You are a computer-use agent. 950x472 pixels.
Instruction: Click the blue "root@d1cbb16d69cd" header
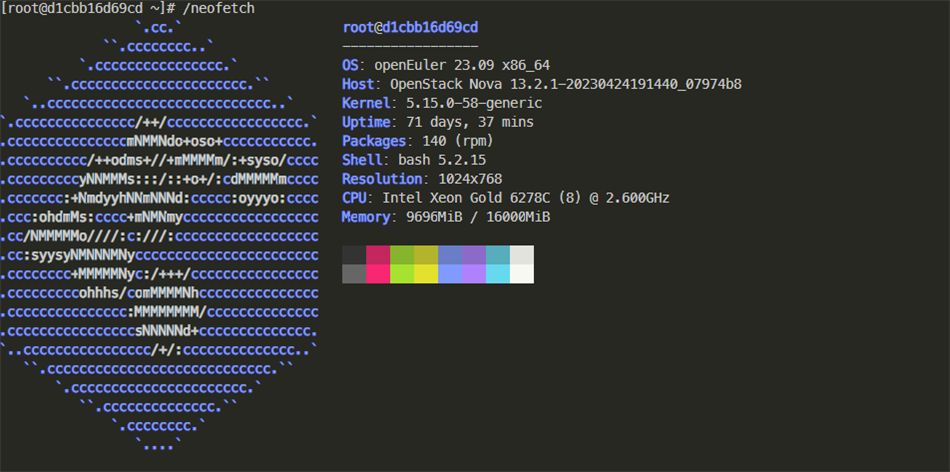click(x=410, y=27)
